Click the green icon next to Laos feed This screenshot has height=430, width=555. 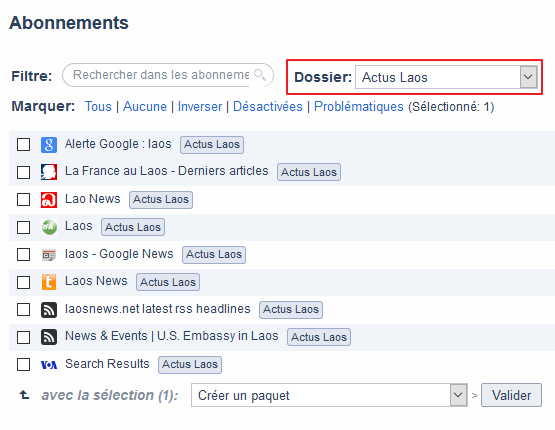point(49,227)
